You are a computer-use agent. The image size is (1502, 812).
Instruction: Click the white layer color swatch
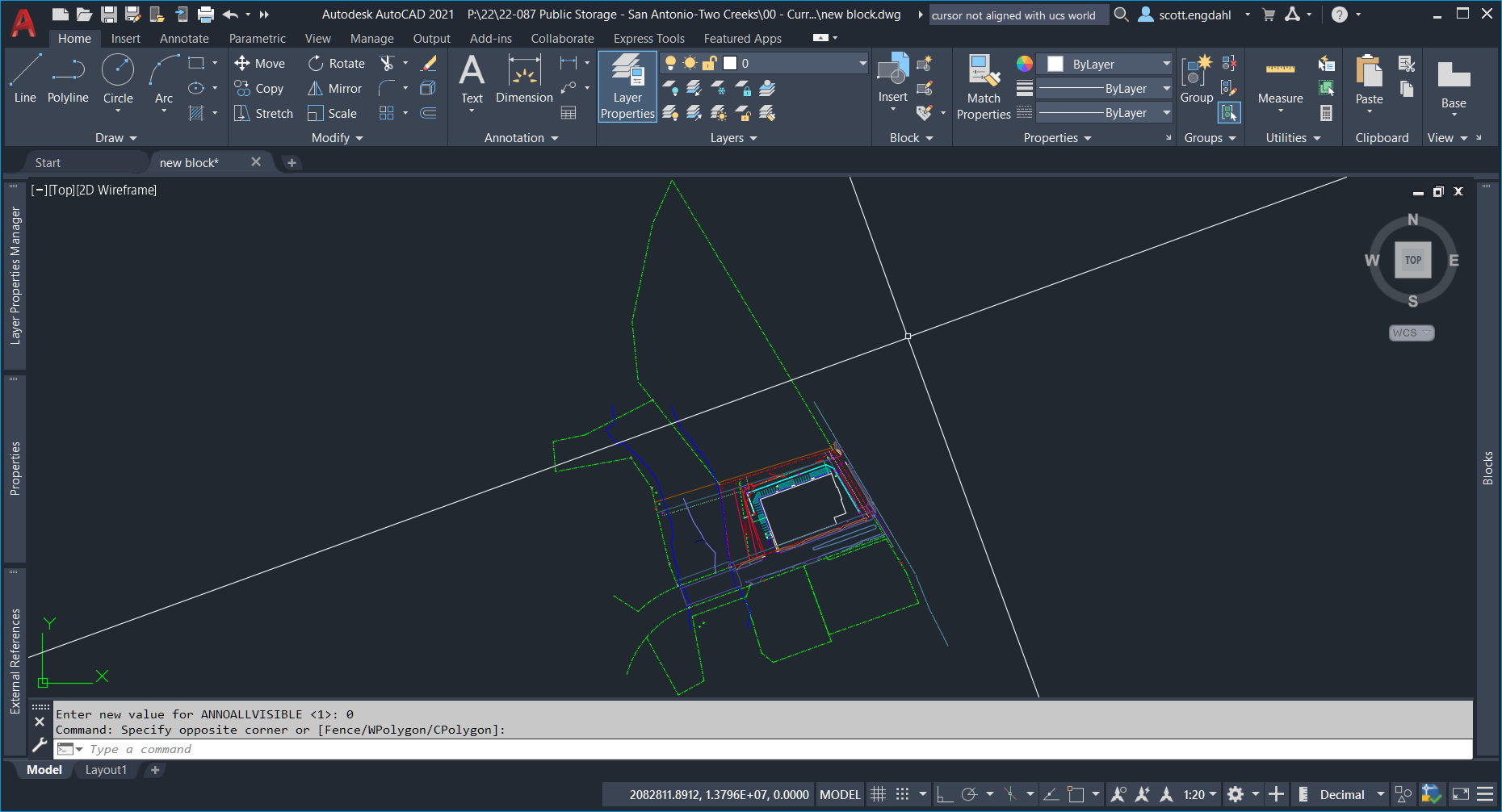click(x=729, y=62)
